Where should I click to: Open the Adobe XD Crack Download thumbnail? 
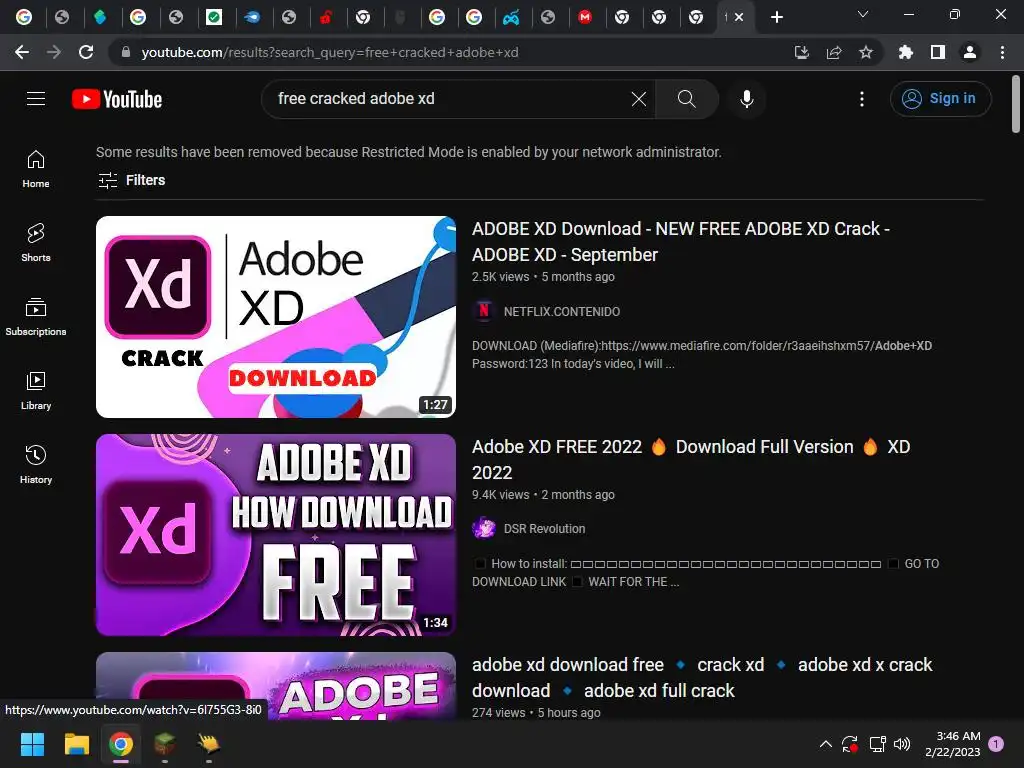coord(276,317)
